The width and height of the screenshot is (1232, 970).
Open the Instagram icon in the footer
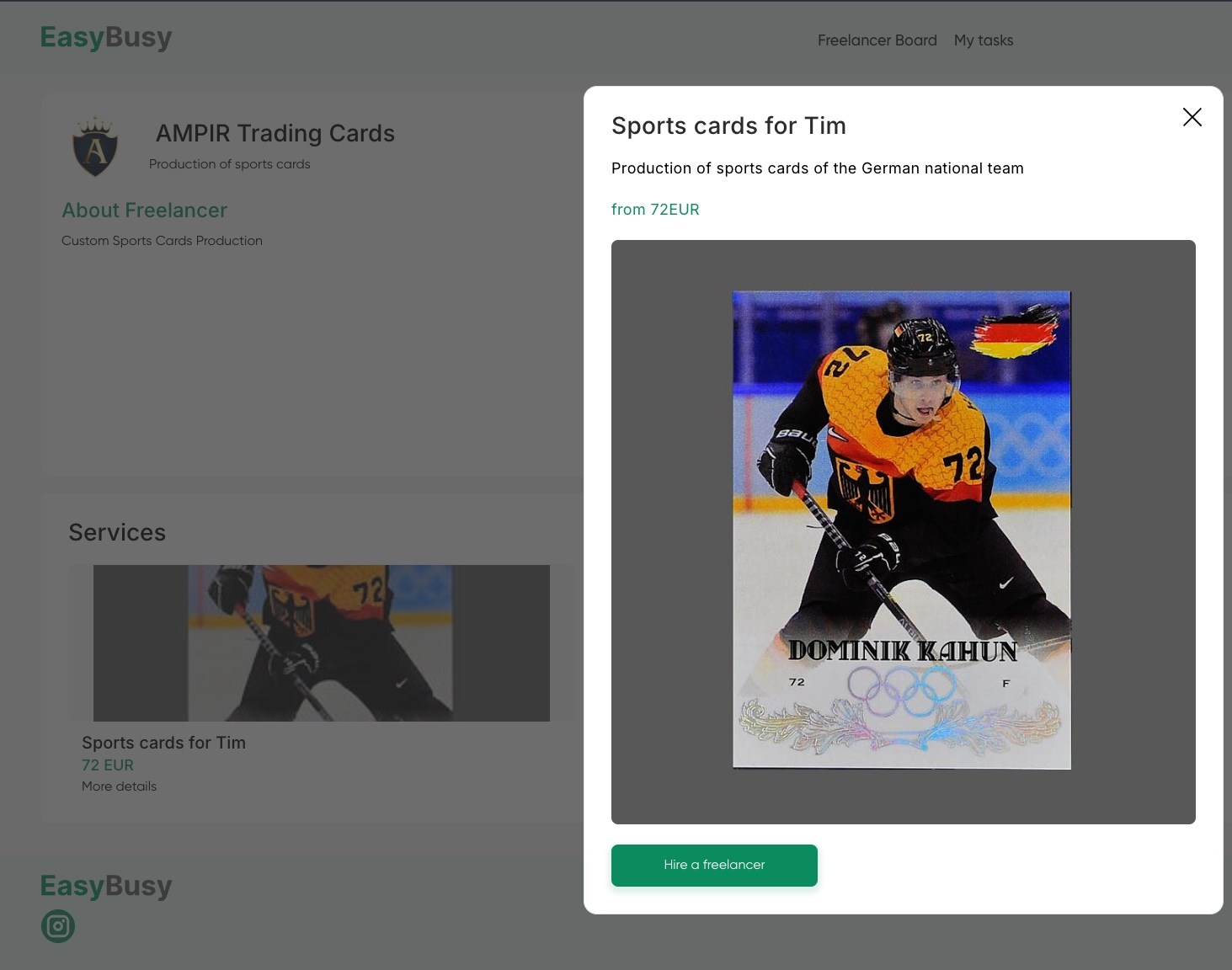tap(58, 926)
